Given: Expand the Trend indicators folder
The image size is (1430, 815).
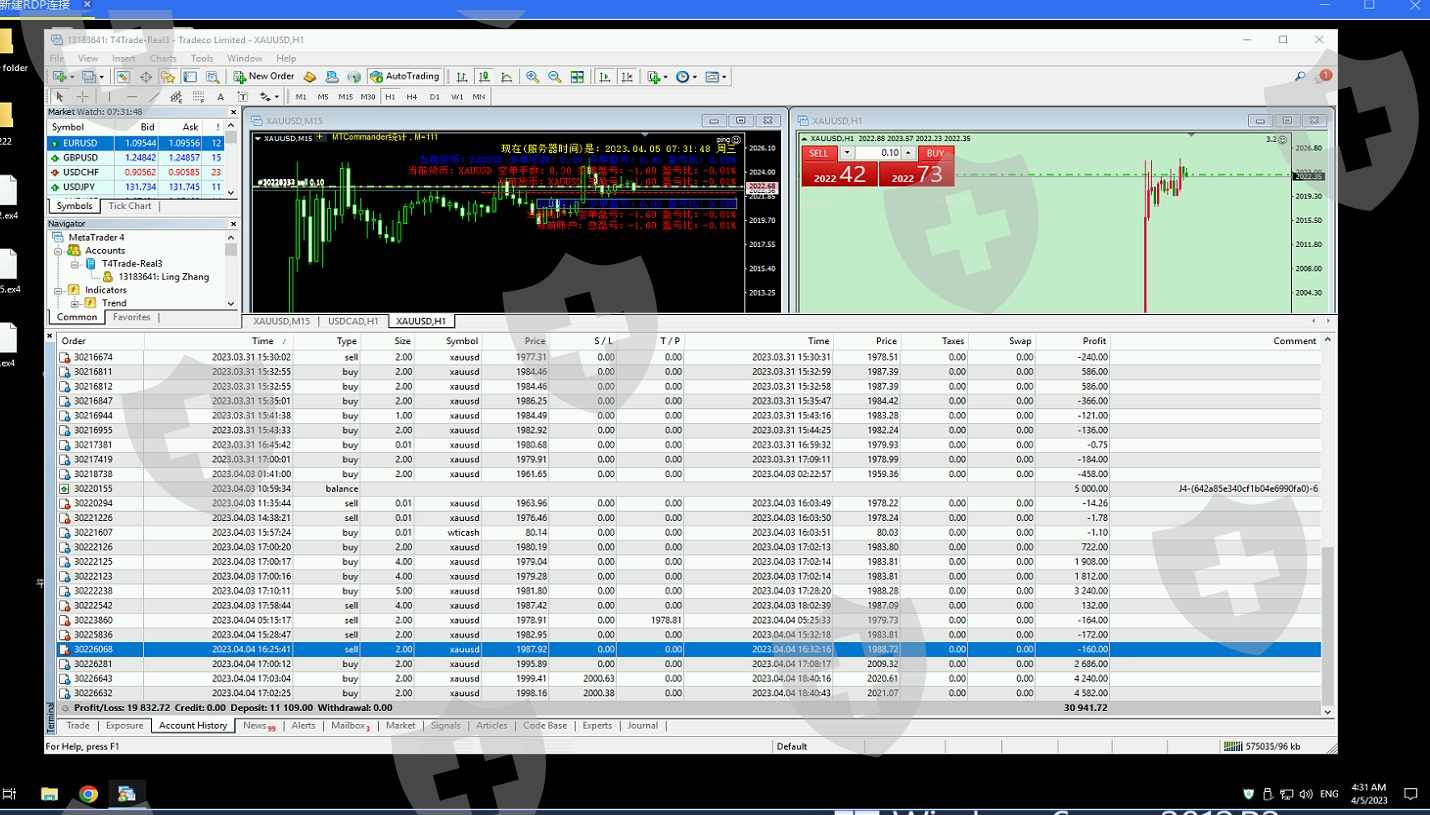Looking at the screenshot, I should click(x=75, y=303).
